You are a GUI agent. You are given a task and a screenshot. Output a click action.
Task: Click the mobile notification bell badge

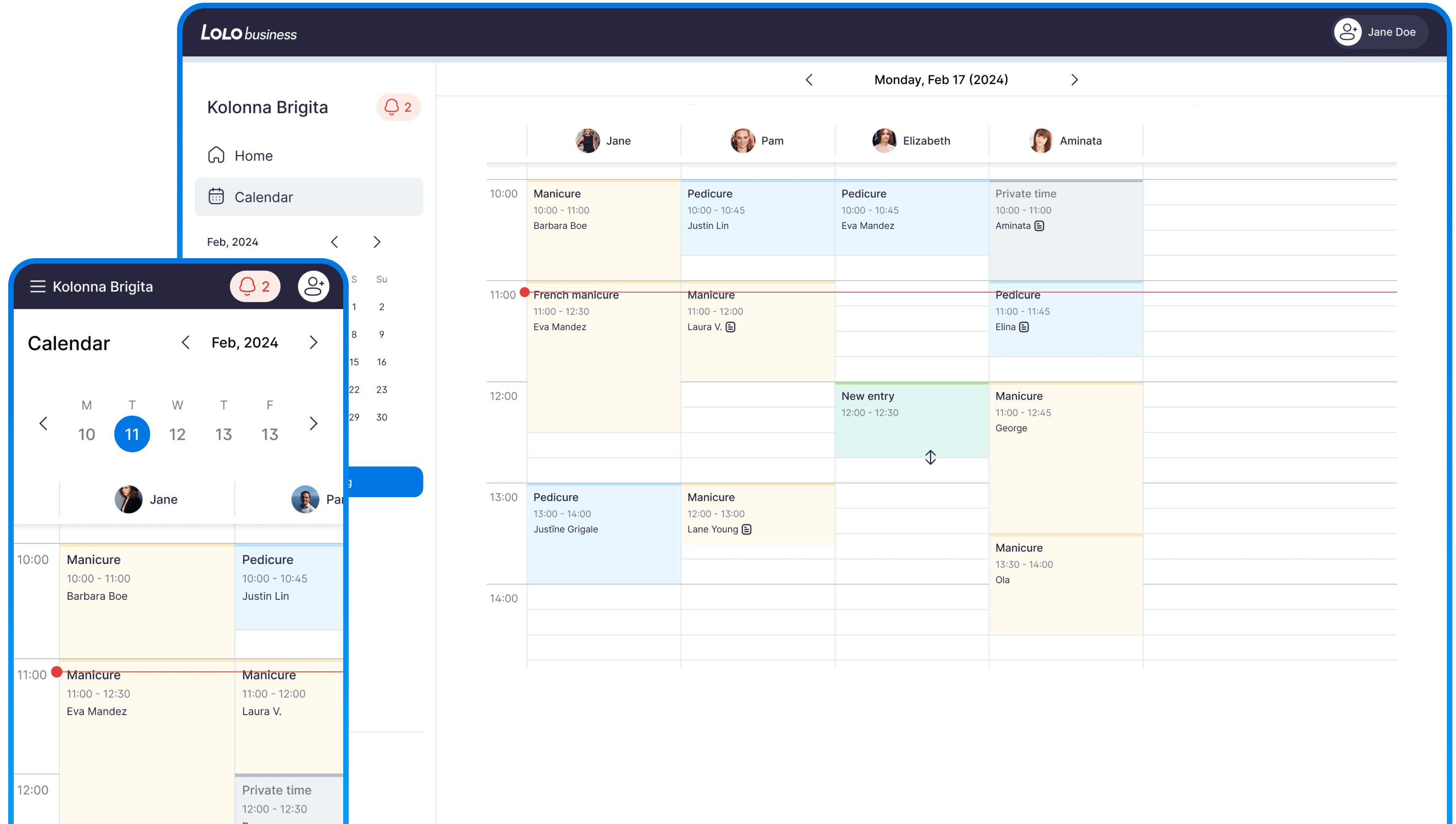point(254,287)
